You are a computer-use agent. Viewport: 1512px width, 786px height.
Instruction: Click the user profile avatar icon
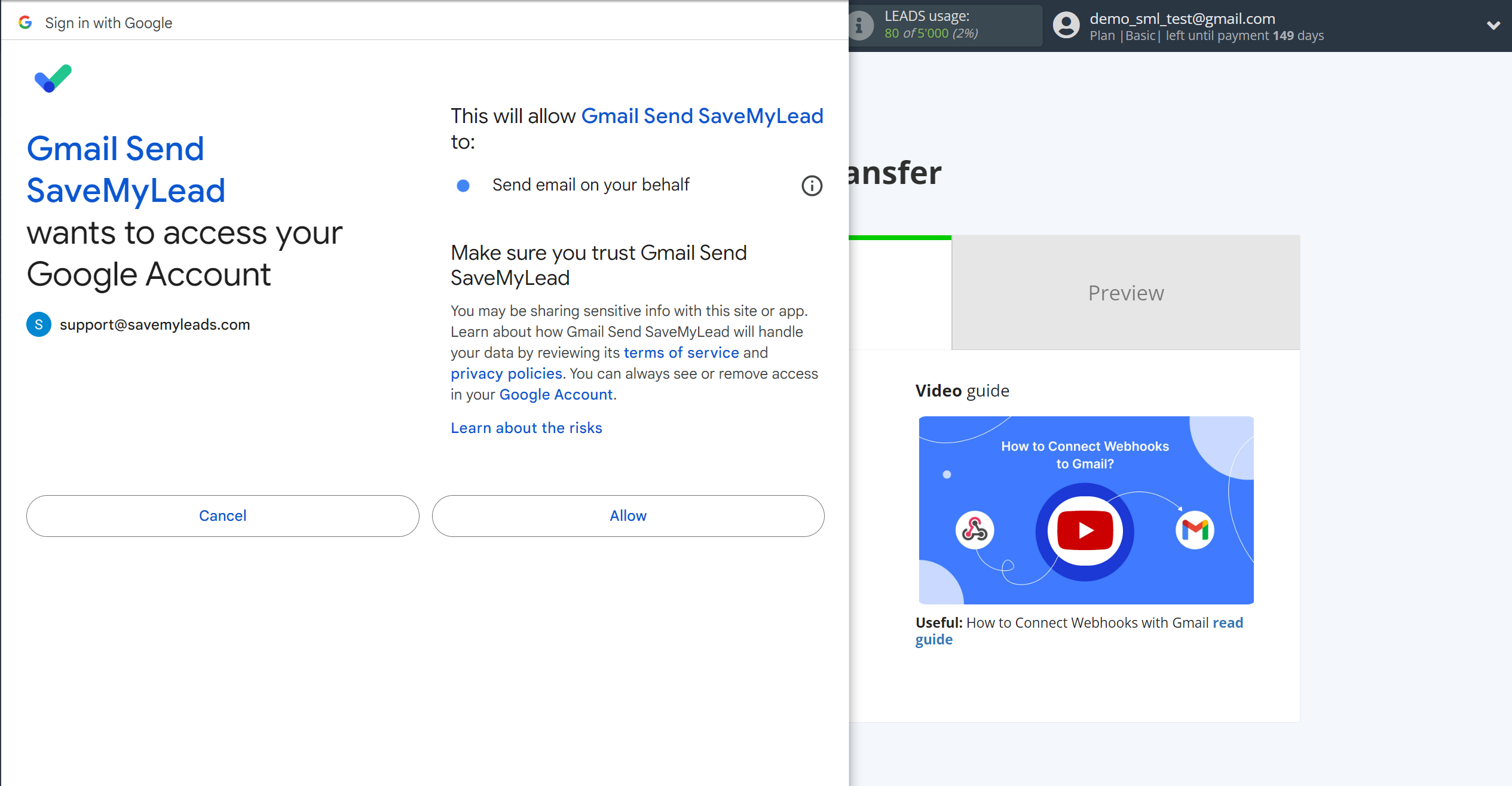[1066, 26]
